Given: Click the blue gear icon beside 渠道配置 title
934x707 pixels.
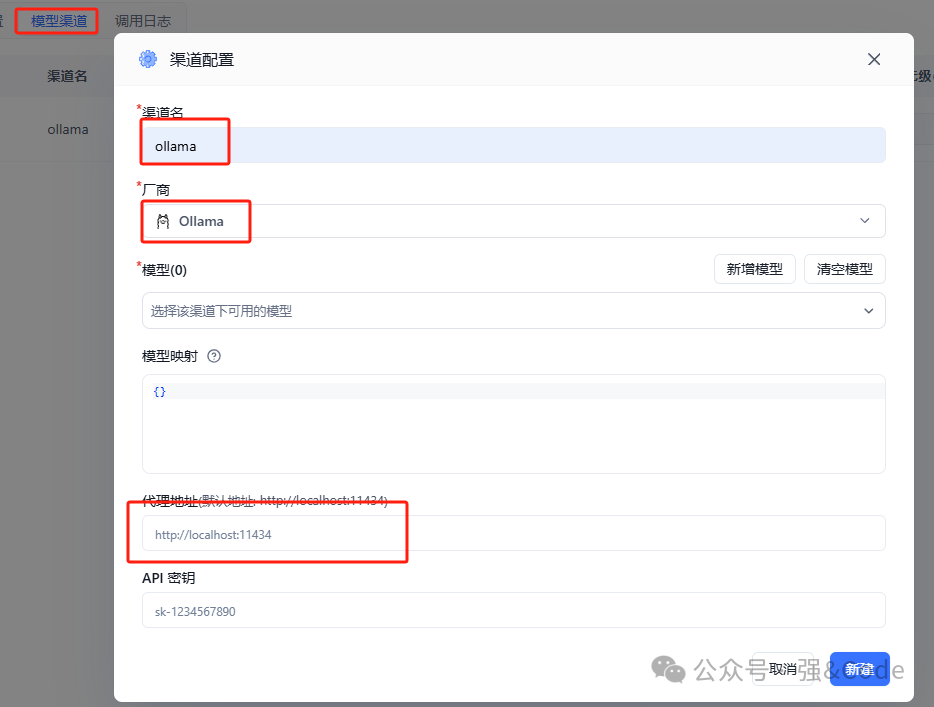Looking at the screenshot, I should point(148,59).
